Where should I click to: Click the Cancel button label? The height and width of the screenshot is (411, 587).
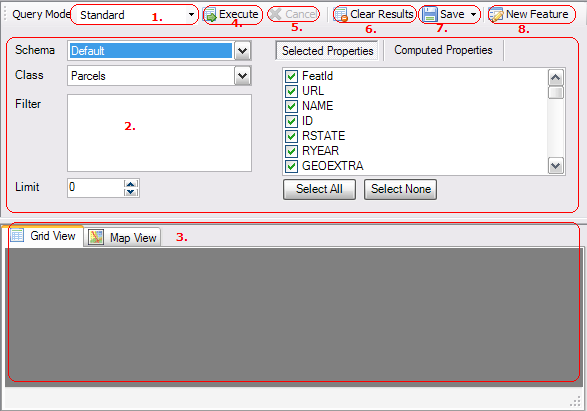pyautogui.click(x=301, y=14)
